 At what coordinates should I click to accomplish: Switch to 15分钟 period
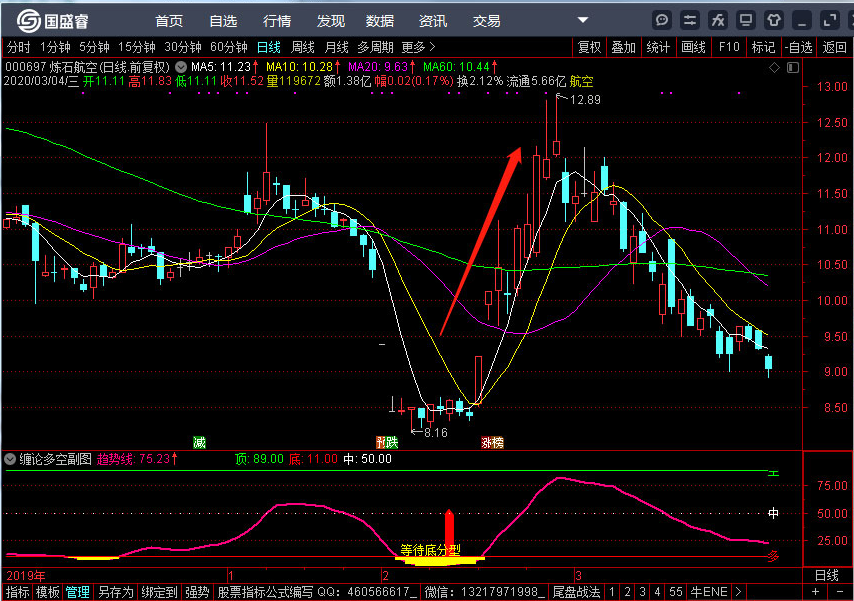137,47
